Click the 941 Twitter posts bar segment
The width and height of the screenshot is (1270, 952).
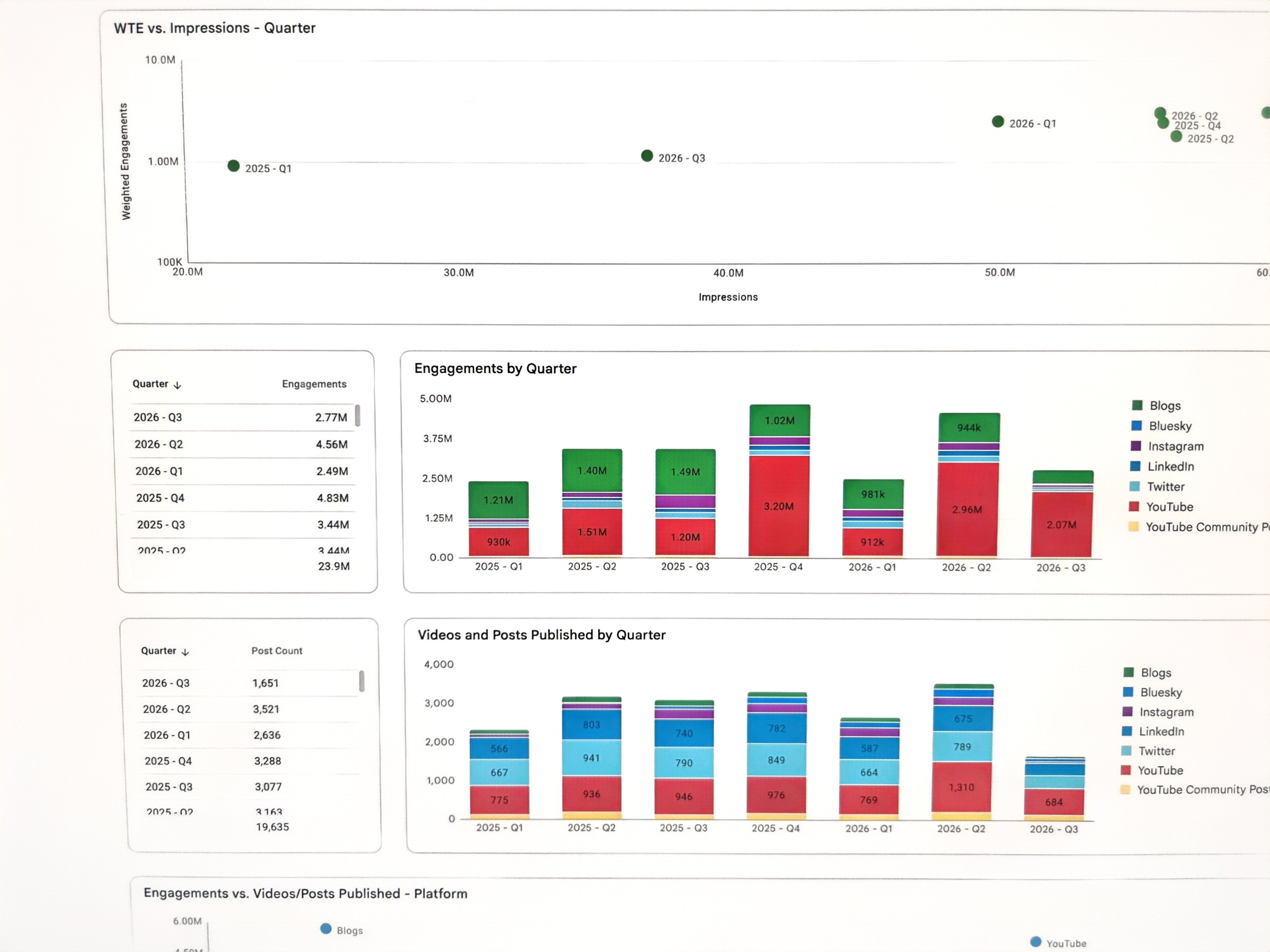point(592,758)
